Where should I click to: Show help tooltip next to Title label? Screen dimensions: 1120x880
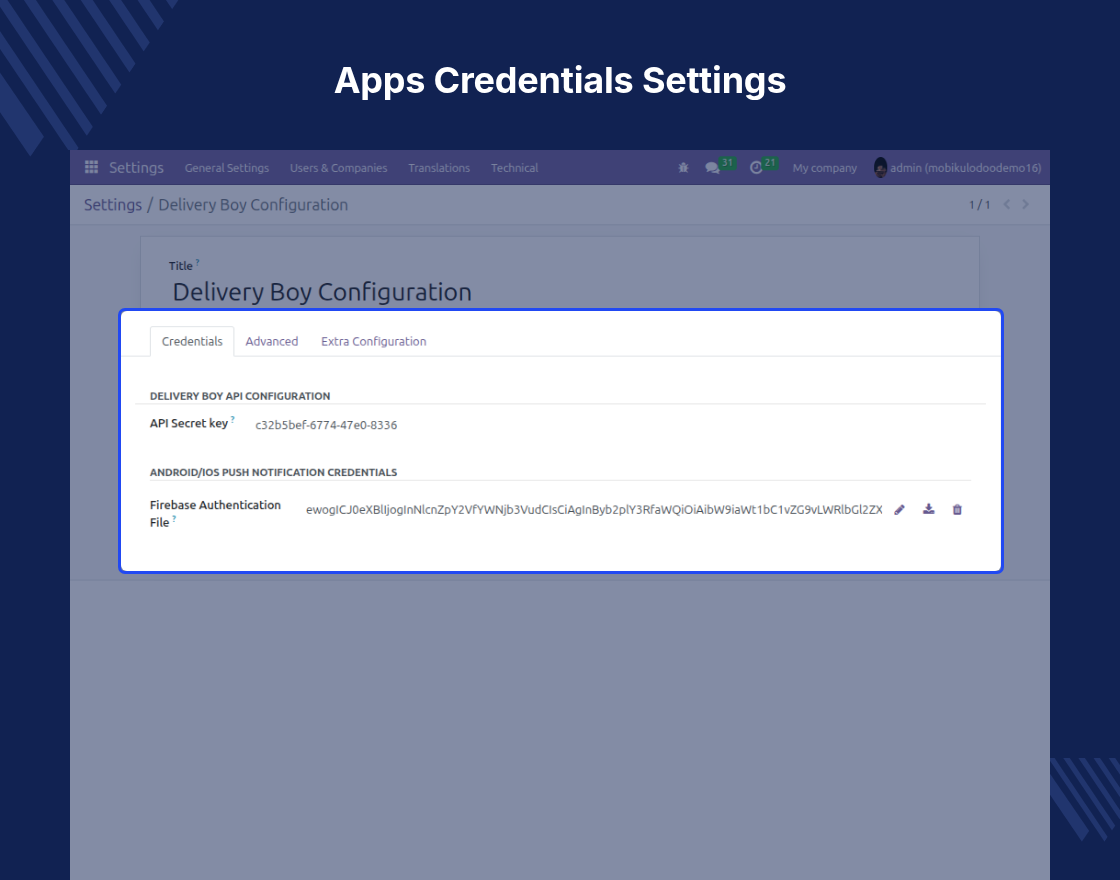click(x=197, y=262)
